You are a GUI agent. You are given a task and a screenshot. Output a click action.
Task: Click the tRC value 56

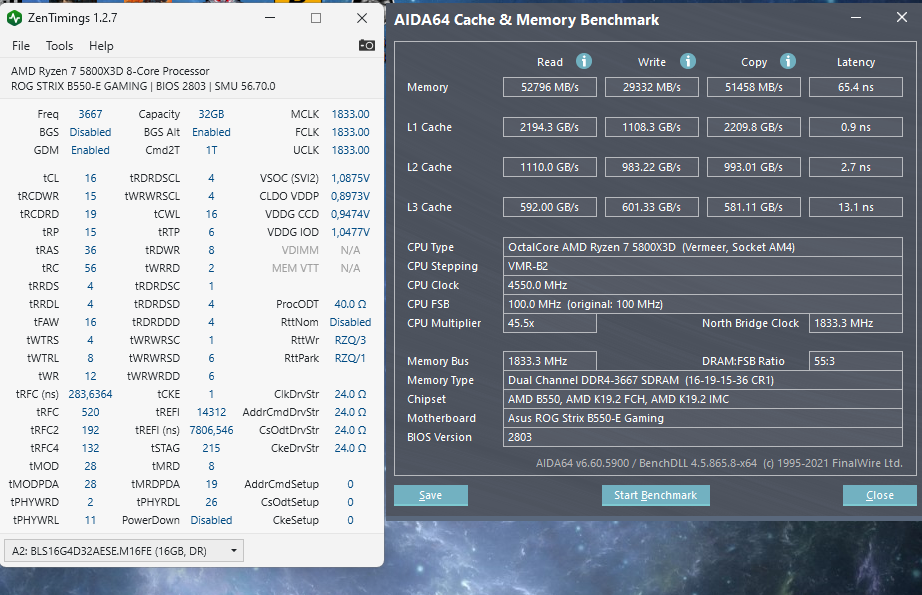(90, 268)
